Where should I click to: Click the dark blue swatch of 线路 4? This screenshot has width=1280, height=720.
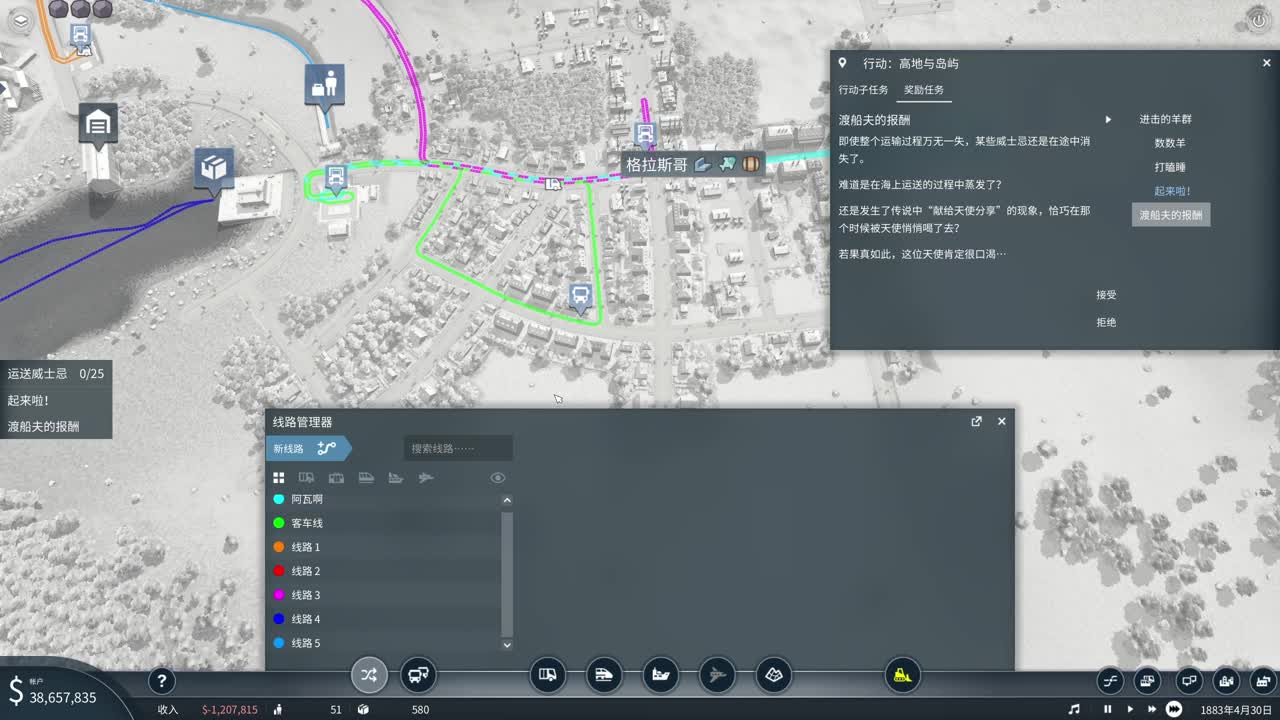[x=279, y=619]
